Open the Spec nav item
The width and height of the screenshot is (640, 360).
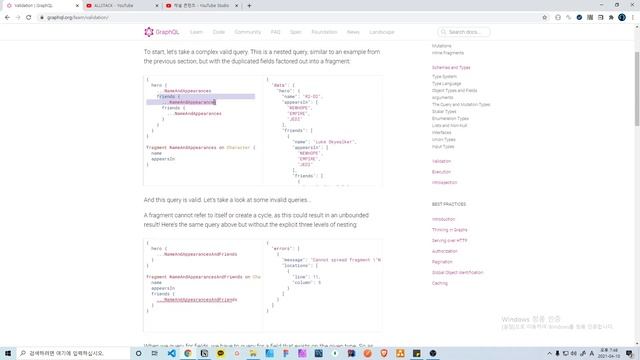tap(296, 32)
